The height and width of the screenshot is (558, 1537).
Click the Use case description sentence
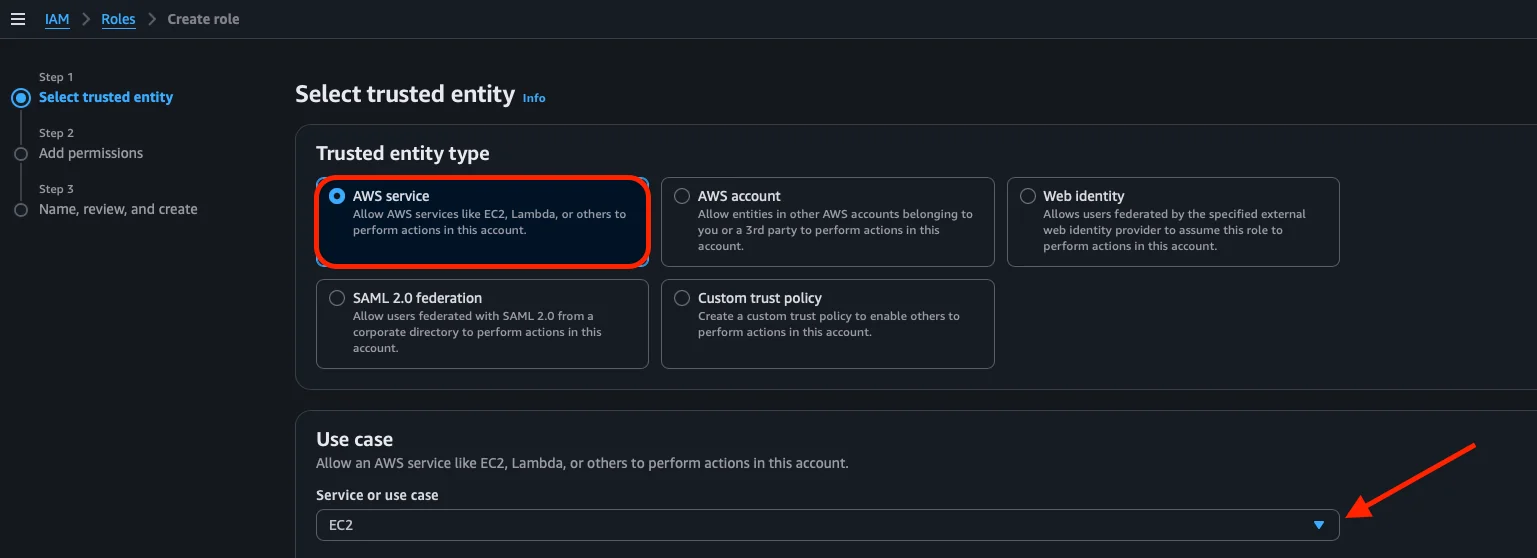pyautogui.click(x=582, y=463)
